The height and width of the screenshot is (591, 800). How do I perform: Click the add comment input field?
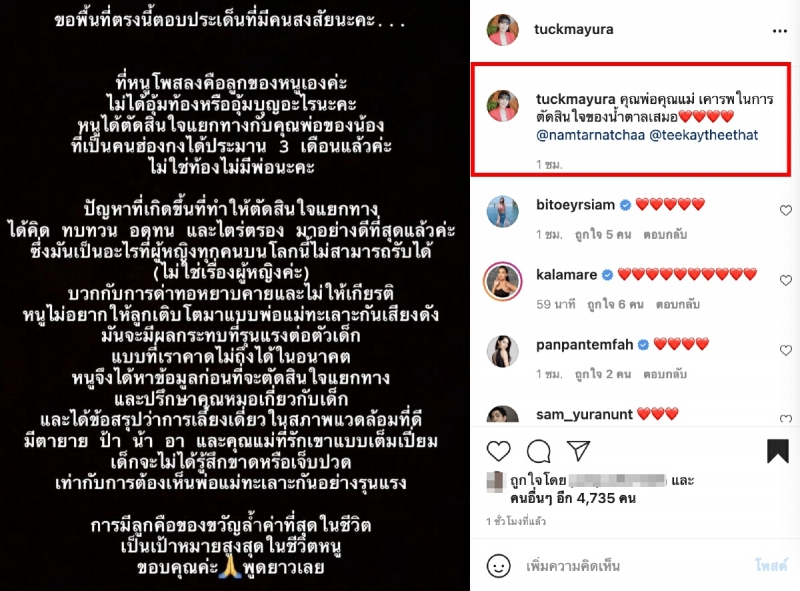pyautogui.click(x=633, y=566)
